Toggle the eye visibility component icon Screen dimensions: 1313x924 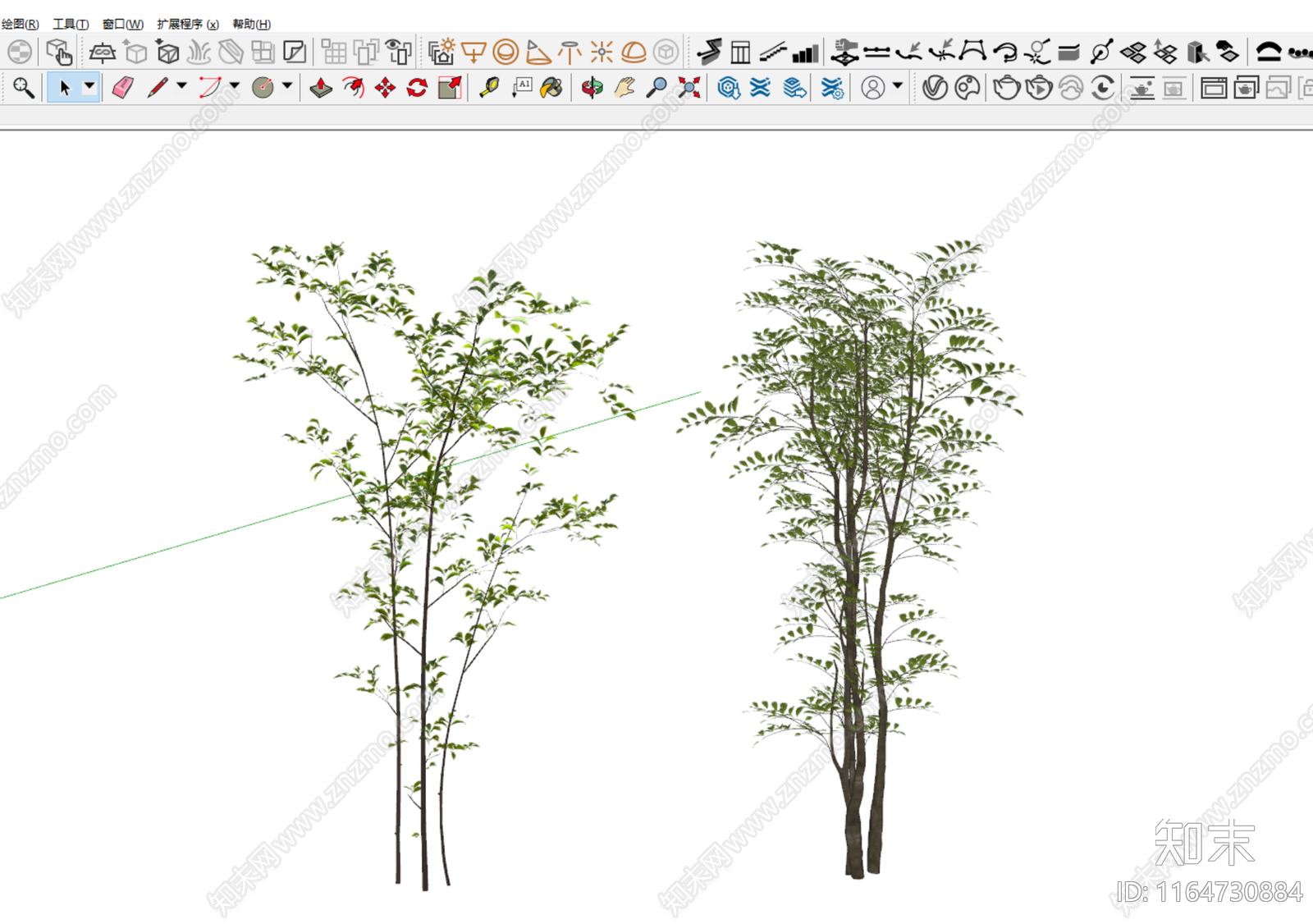(x=398, y=53)
